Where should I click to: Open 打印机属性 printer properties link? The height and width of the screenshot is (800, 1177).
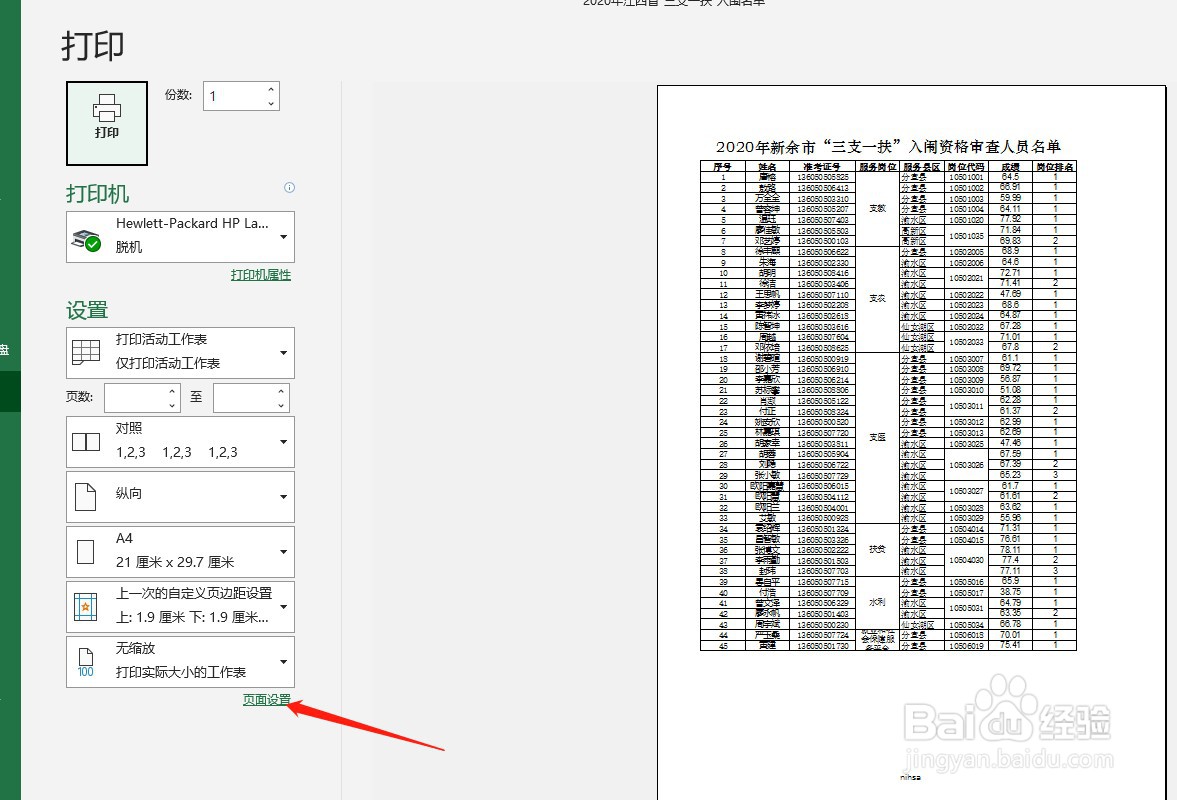coord(260,273)
